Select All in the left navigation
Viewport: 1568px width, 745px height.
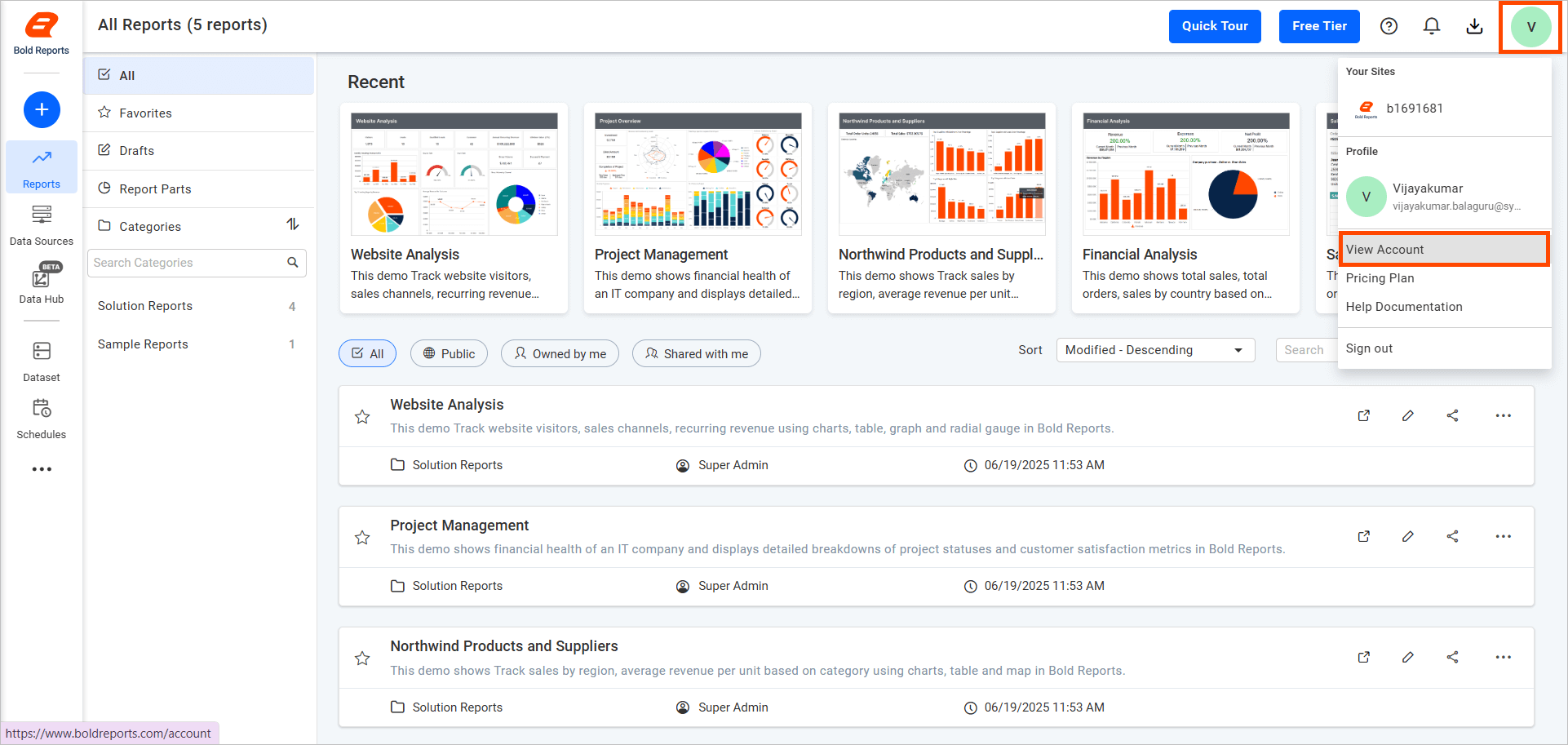point(199,75)
